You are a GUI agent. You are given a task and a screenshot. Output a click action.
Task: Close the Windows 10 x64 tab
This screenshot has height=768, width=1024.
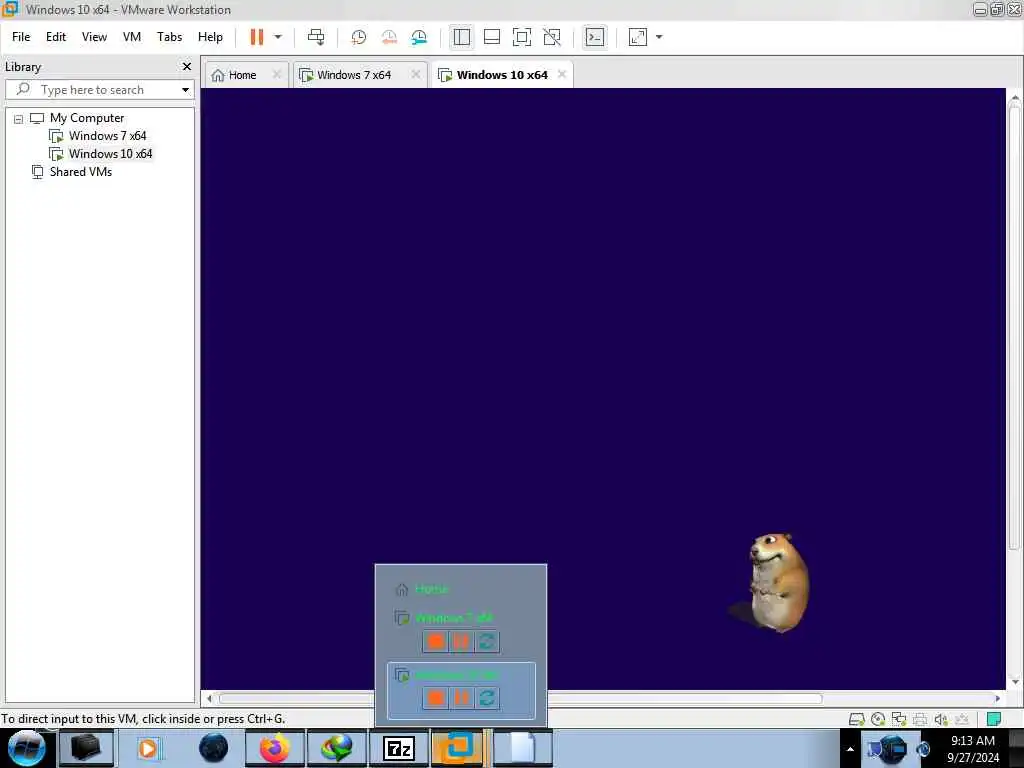click(562, 74)
